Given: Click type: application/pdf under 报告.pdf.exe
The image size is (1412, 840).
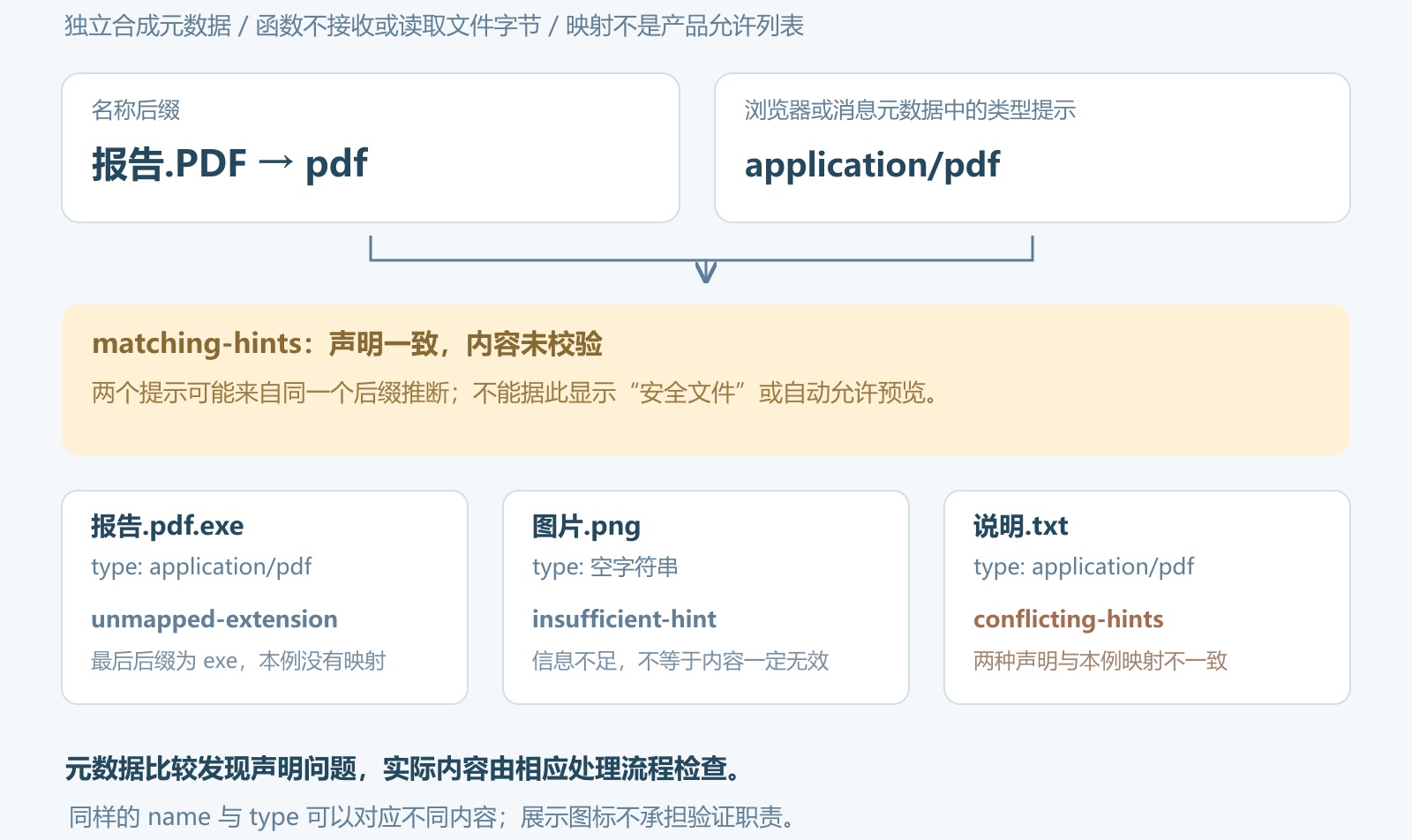Looking at the screenshot, I should (x=201, y=566).
